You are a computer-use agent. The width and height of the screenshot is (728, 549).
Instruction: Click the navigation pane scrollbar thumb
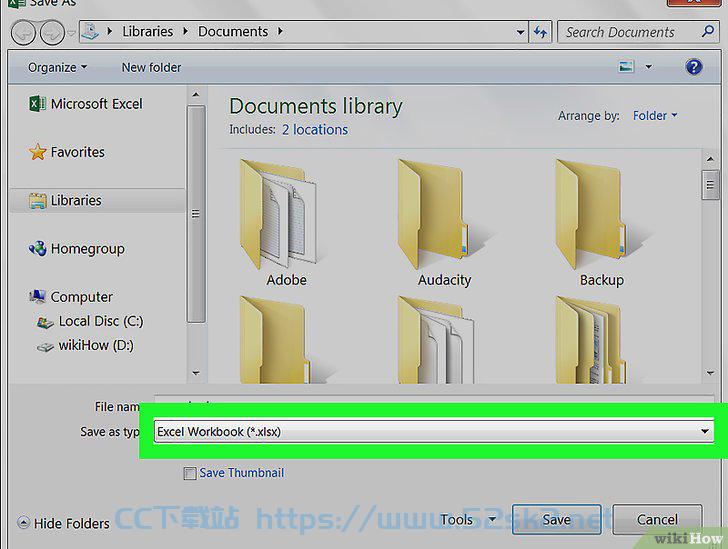click(x=196, y=214)
